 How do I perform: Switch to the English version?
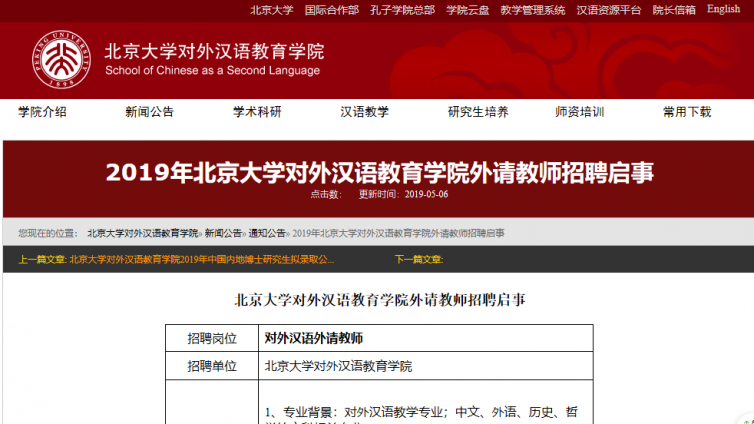point(723,9)
